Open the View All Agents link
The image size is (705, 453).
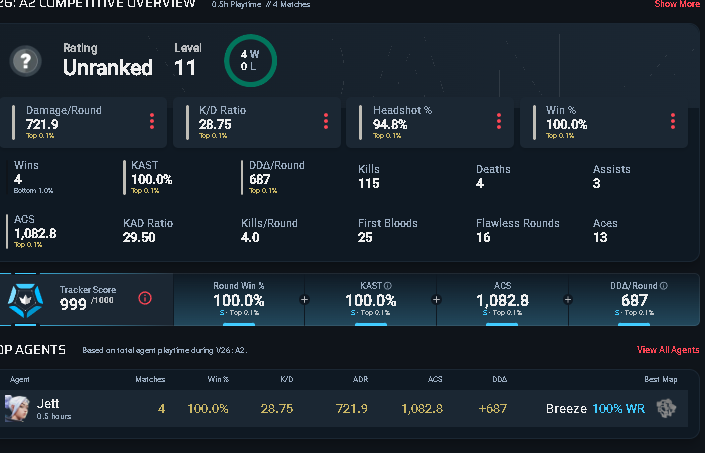[668, 350]
